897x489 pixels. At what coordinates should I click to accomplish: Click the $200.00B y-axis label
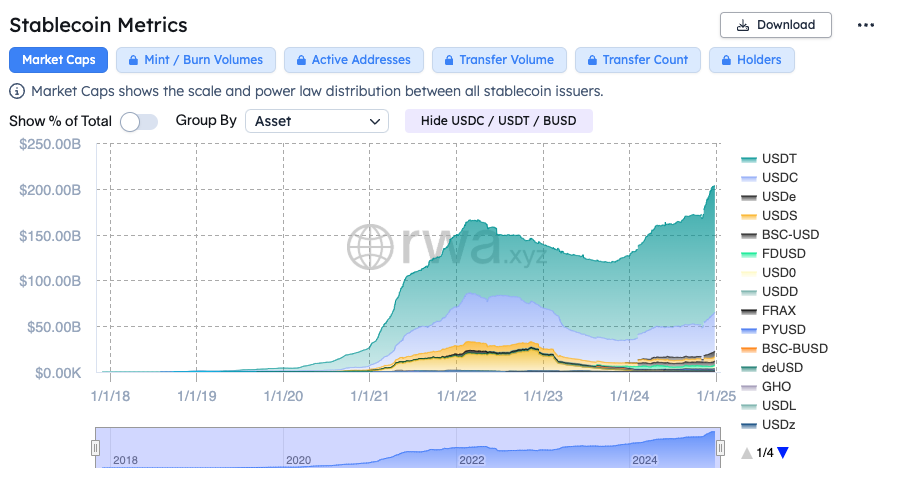50,190
